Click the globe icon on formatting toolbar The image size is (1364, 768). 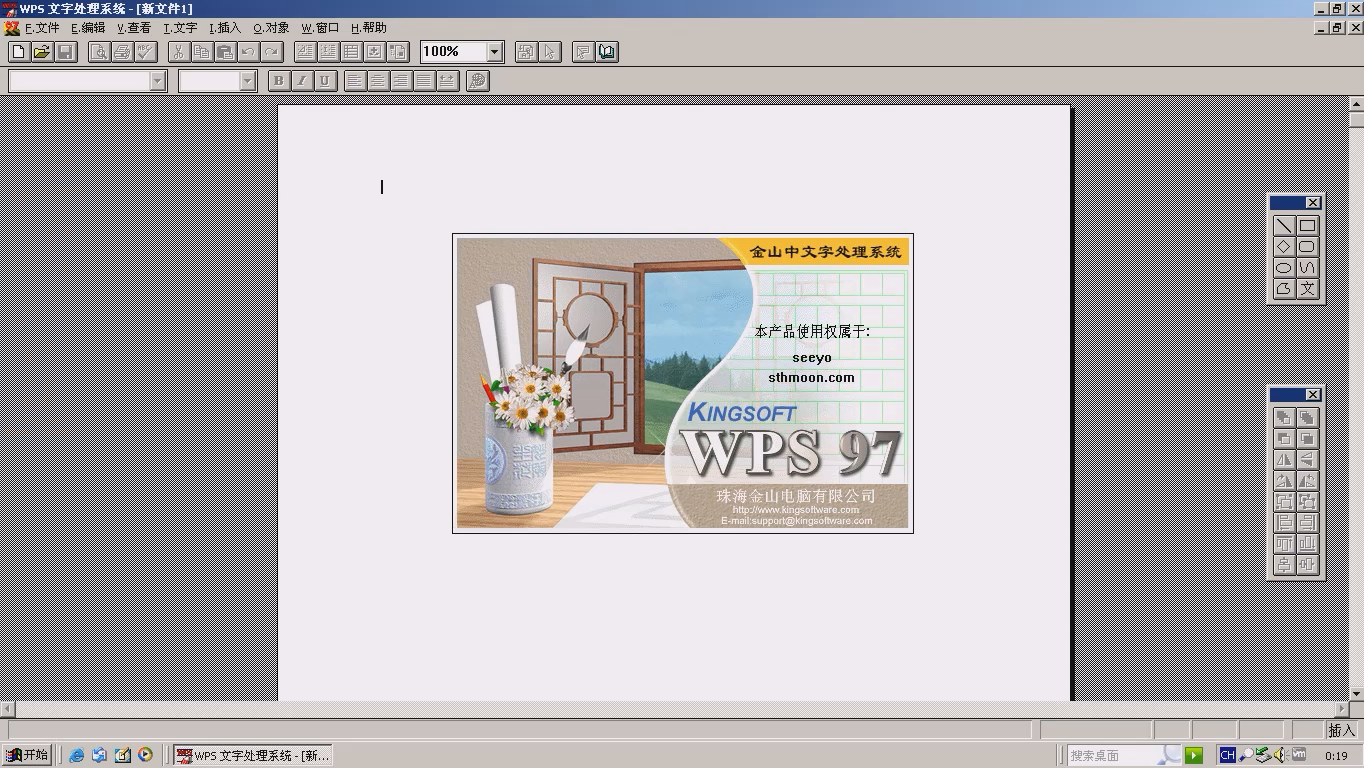coord(478,81)
